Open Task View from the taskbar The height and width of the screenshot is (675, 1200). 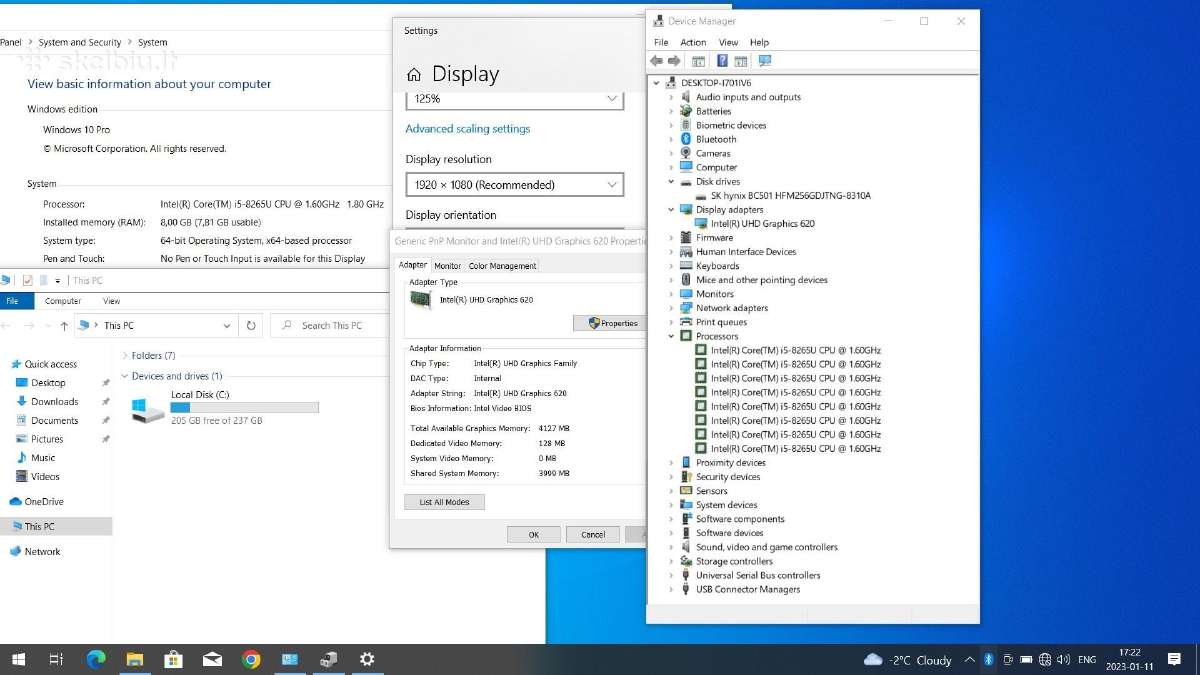click(x=57, y=659)
